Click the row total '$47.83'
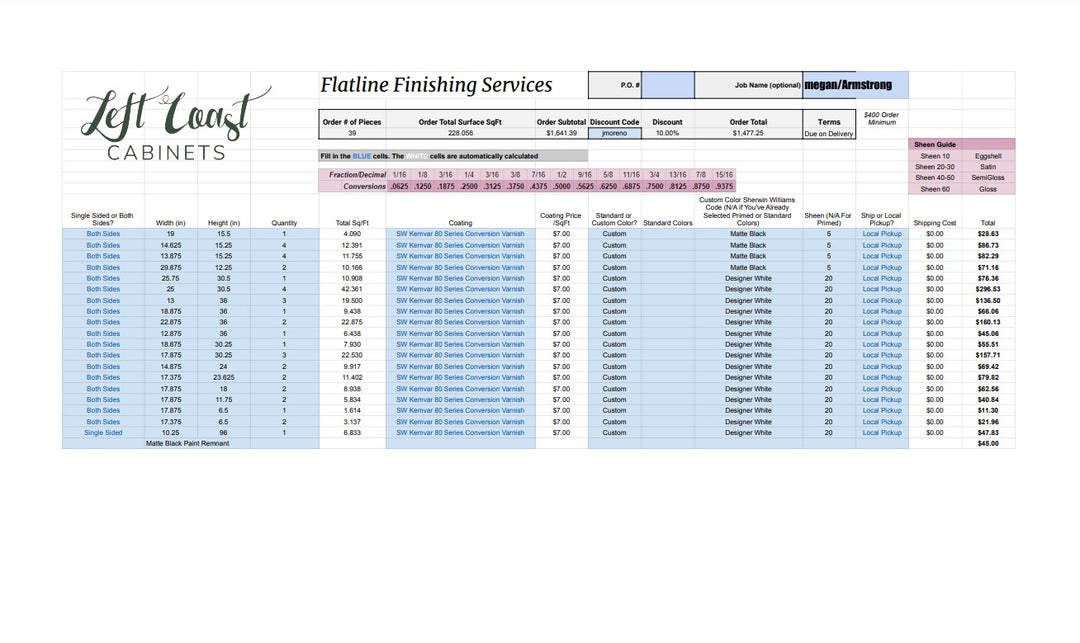The image size is (1080, 643). coord(988,433)
